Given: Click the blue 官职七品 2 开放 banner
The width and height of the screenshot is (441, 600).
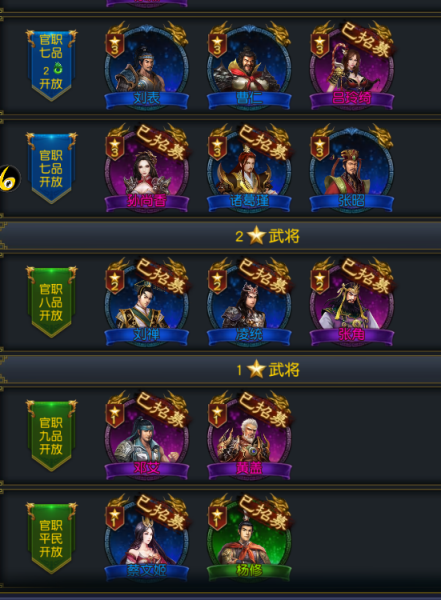Looking at the screenshot, I should [x=51, y=65].
